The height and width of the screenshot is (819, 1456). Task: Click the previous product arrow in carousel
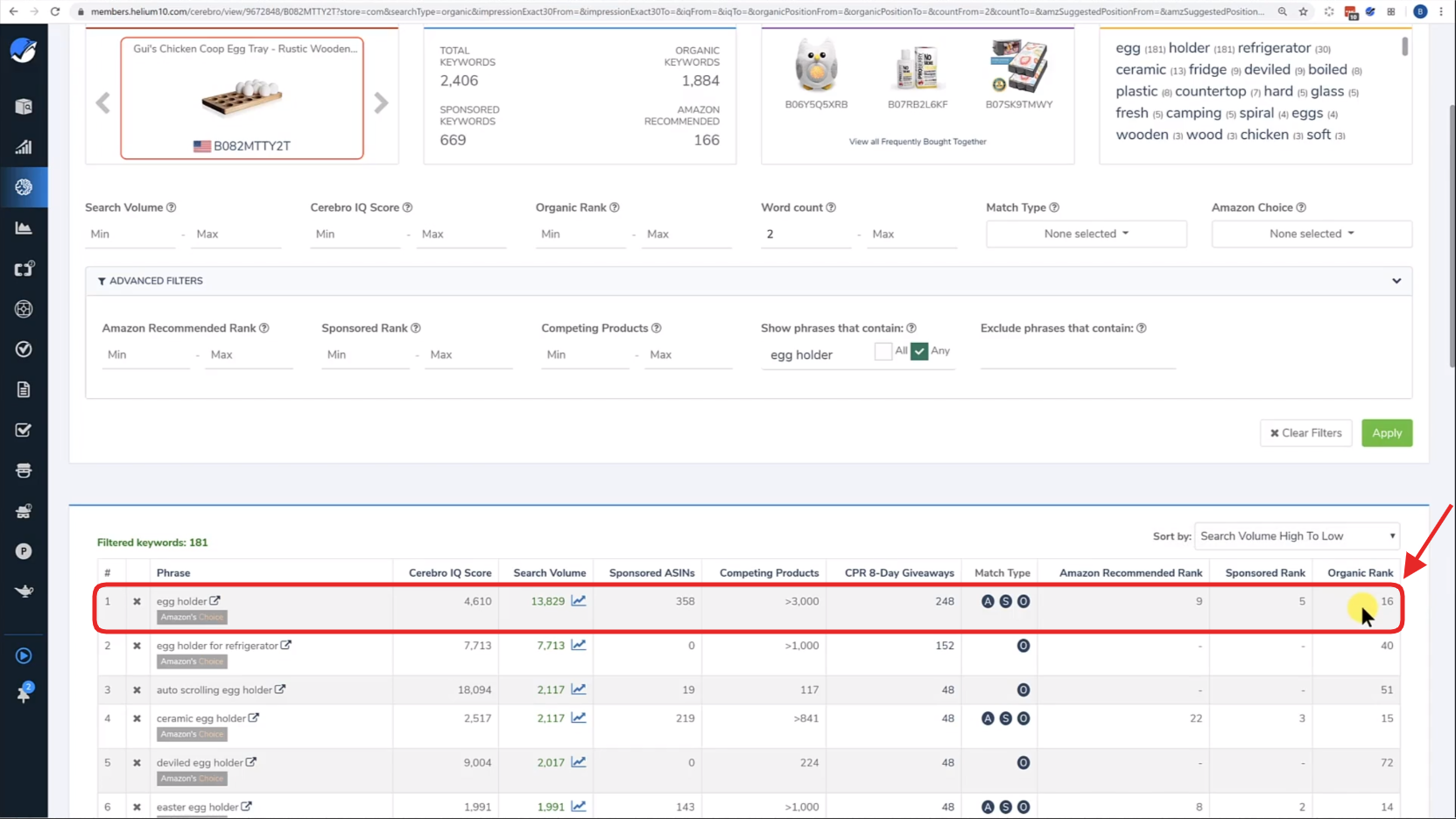point(103,103)
